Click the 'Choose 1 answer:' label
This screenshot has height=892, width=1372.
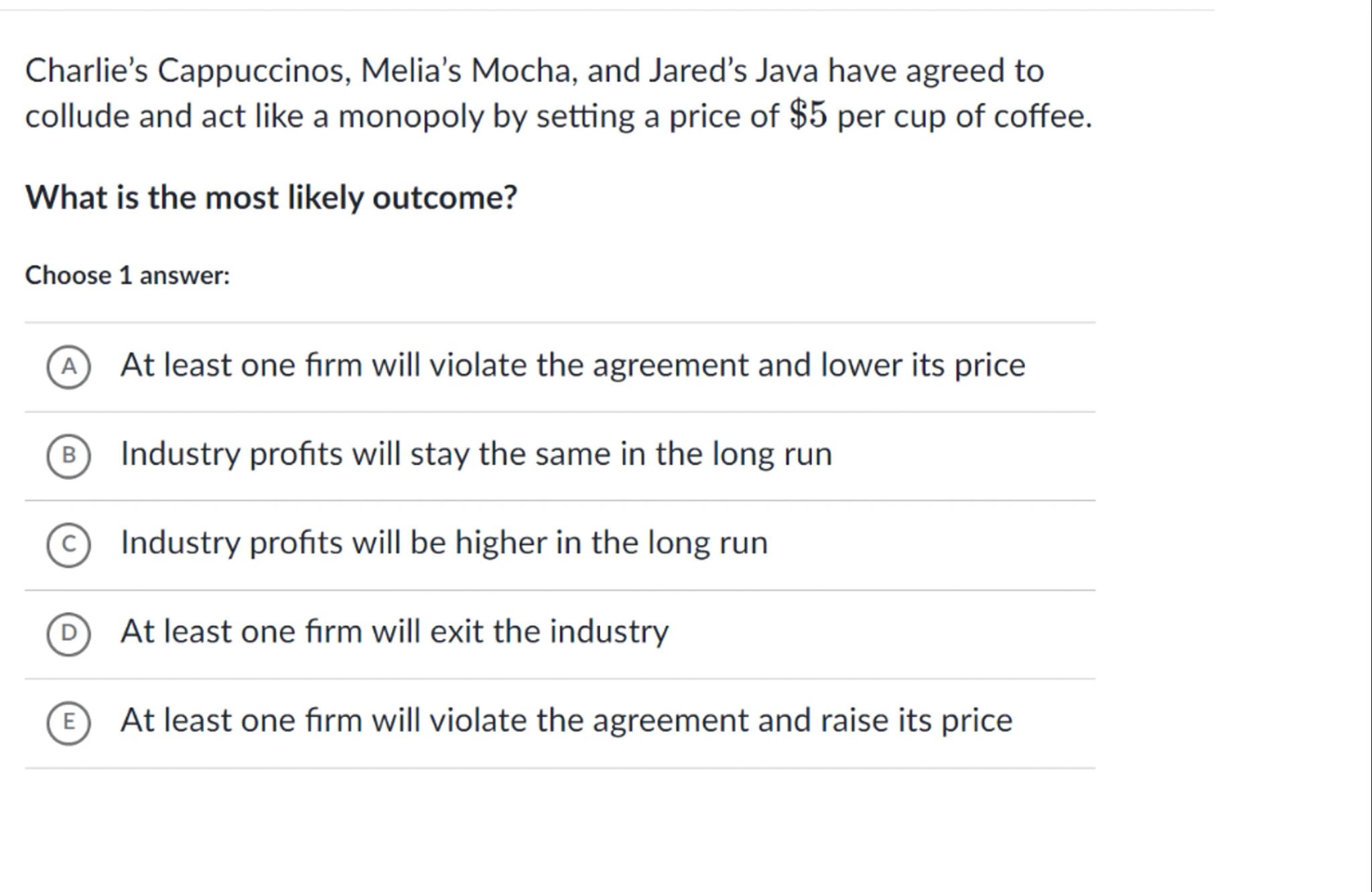[127, 275]
